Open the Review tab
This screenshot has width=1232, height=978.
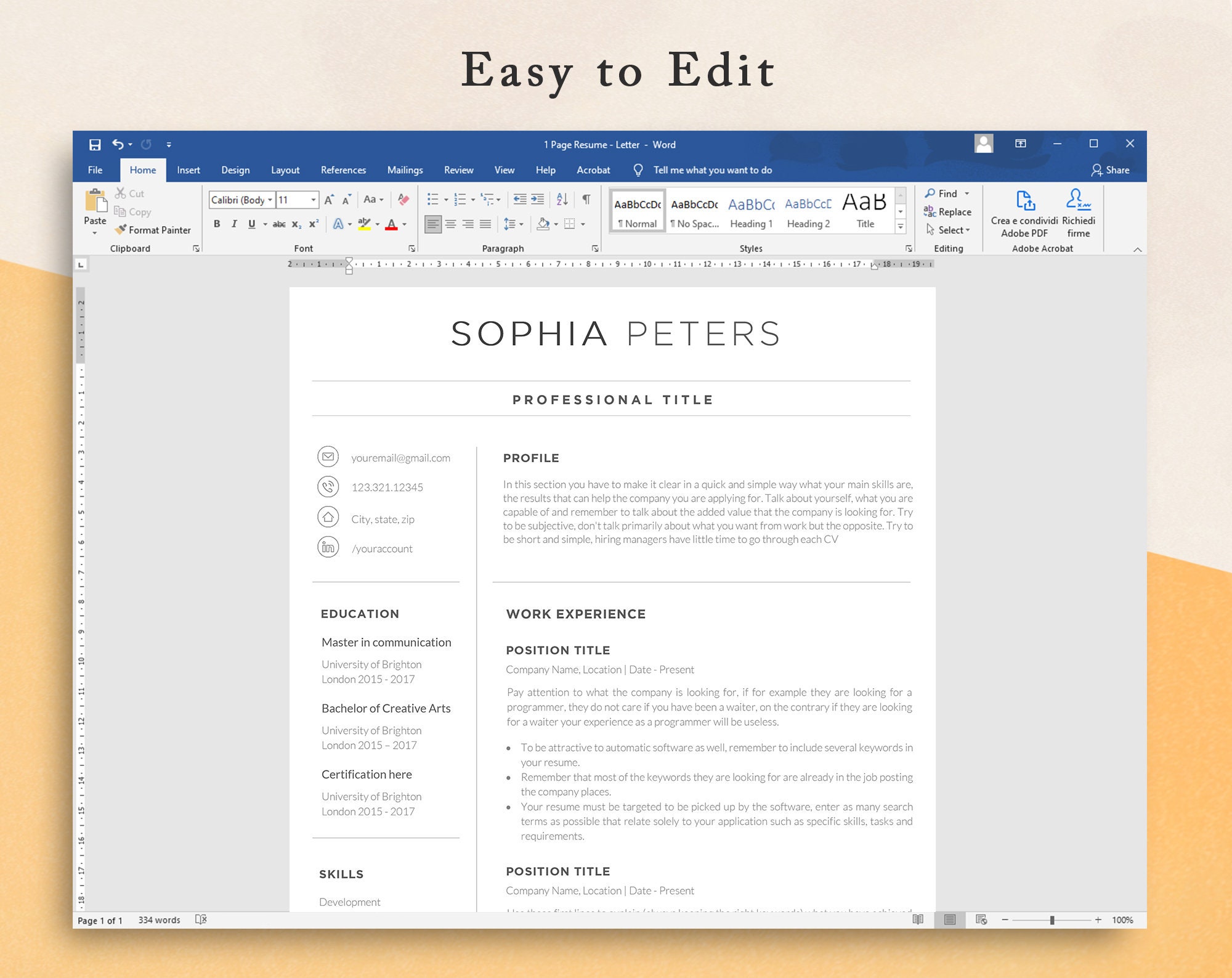(458, 170)
